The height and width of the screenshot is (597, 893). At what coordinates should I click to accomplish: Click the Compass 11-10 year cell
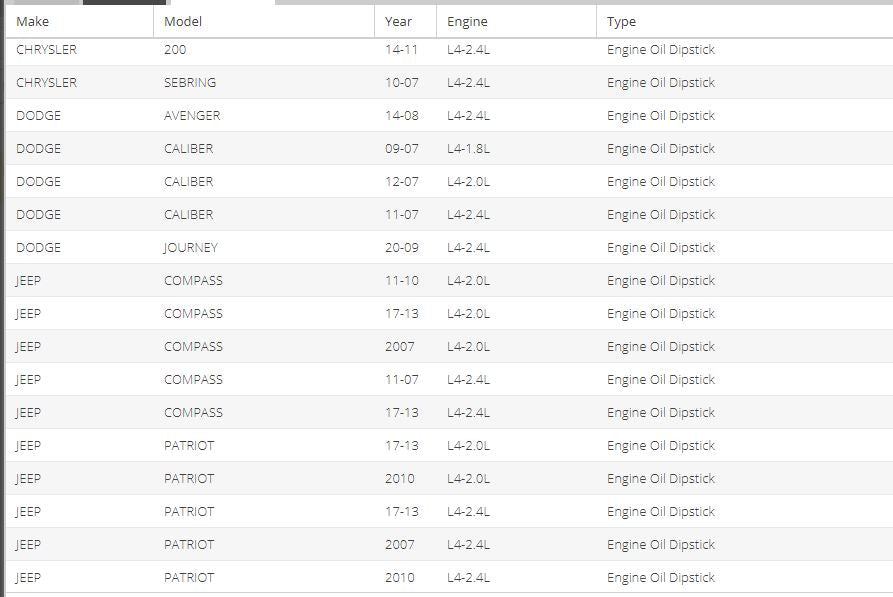[x=402, y=281]
